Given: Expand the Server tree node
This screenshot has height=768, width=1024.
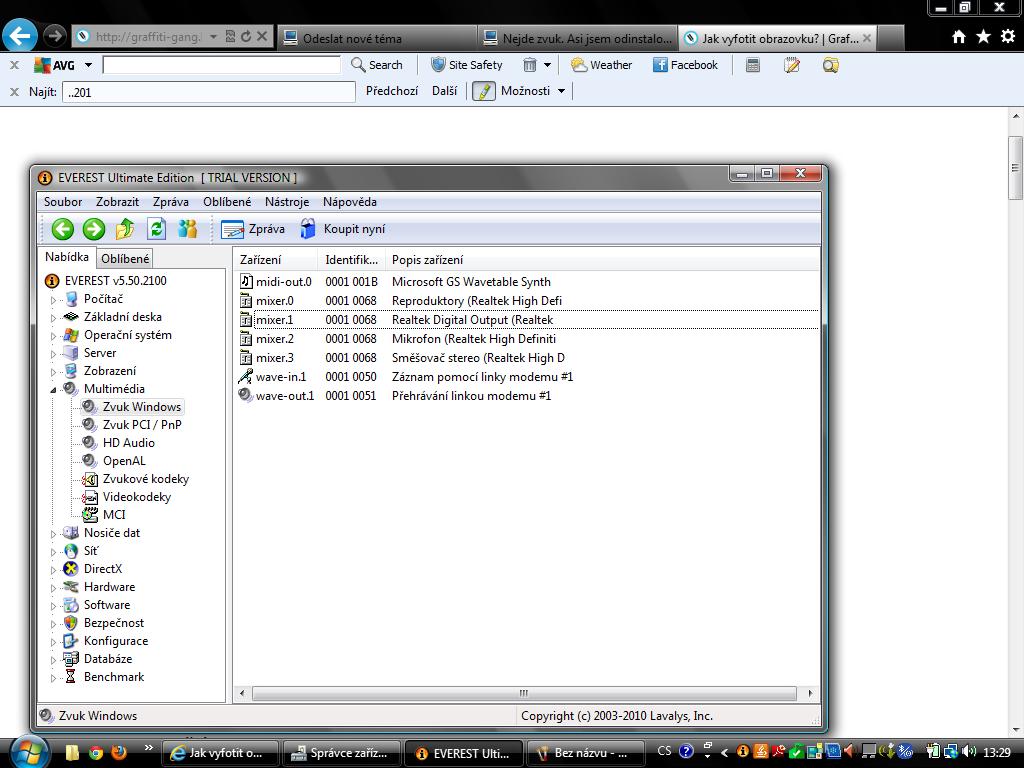Looking at the screenshot, I should click(x=54, y=354).
